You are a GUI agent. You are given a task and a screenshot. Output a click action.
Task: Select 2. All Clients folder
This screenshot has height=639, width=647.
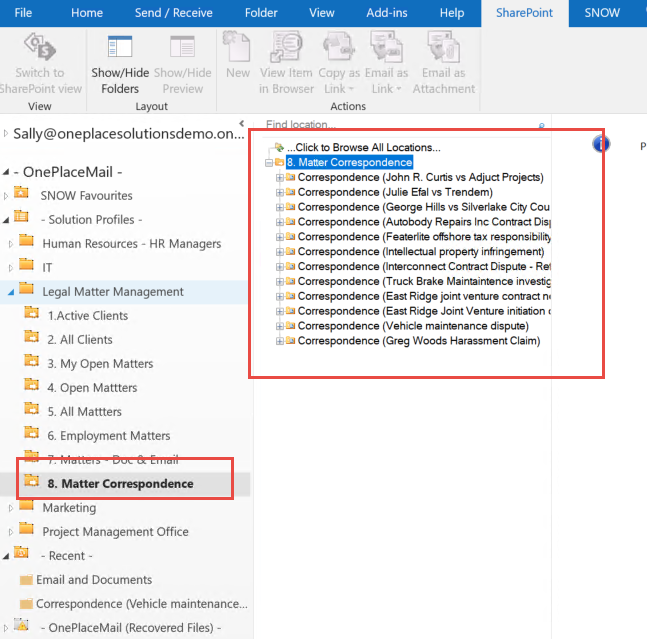click(x=80, y=340)
